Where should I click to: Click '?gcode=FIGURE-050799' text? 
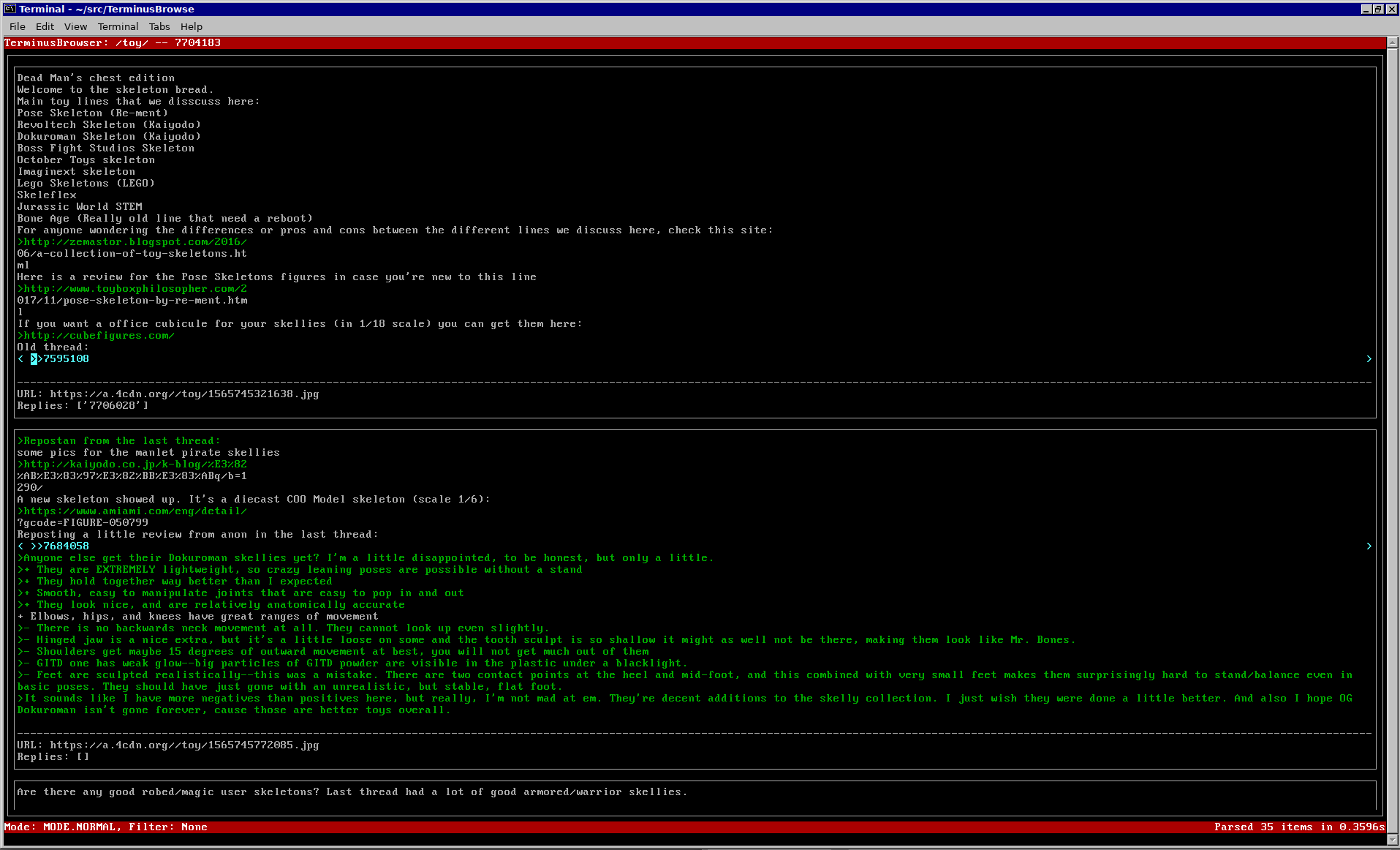pyautogui.click(x=83, y=522)
